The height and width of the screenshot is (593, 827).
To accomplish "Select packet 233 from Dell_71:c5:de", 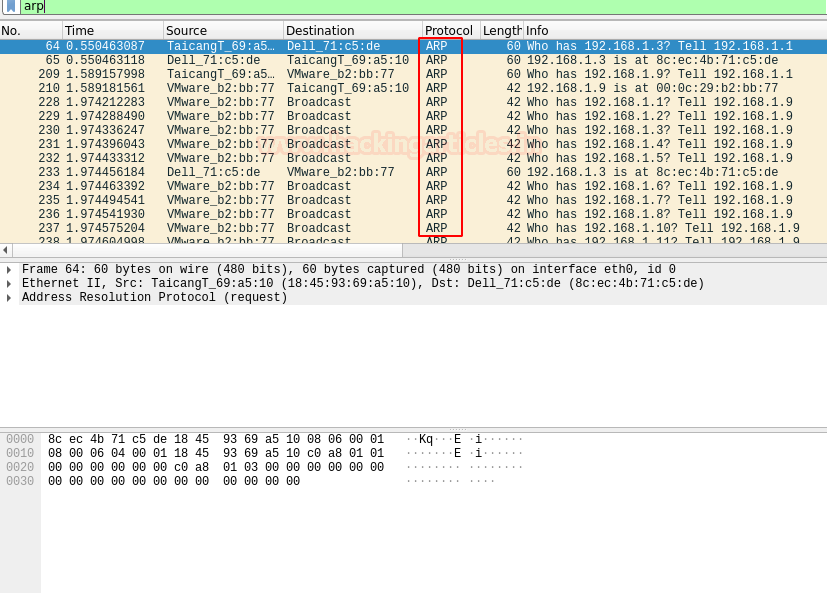I will click(x=414, y=172).
